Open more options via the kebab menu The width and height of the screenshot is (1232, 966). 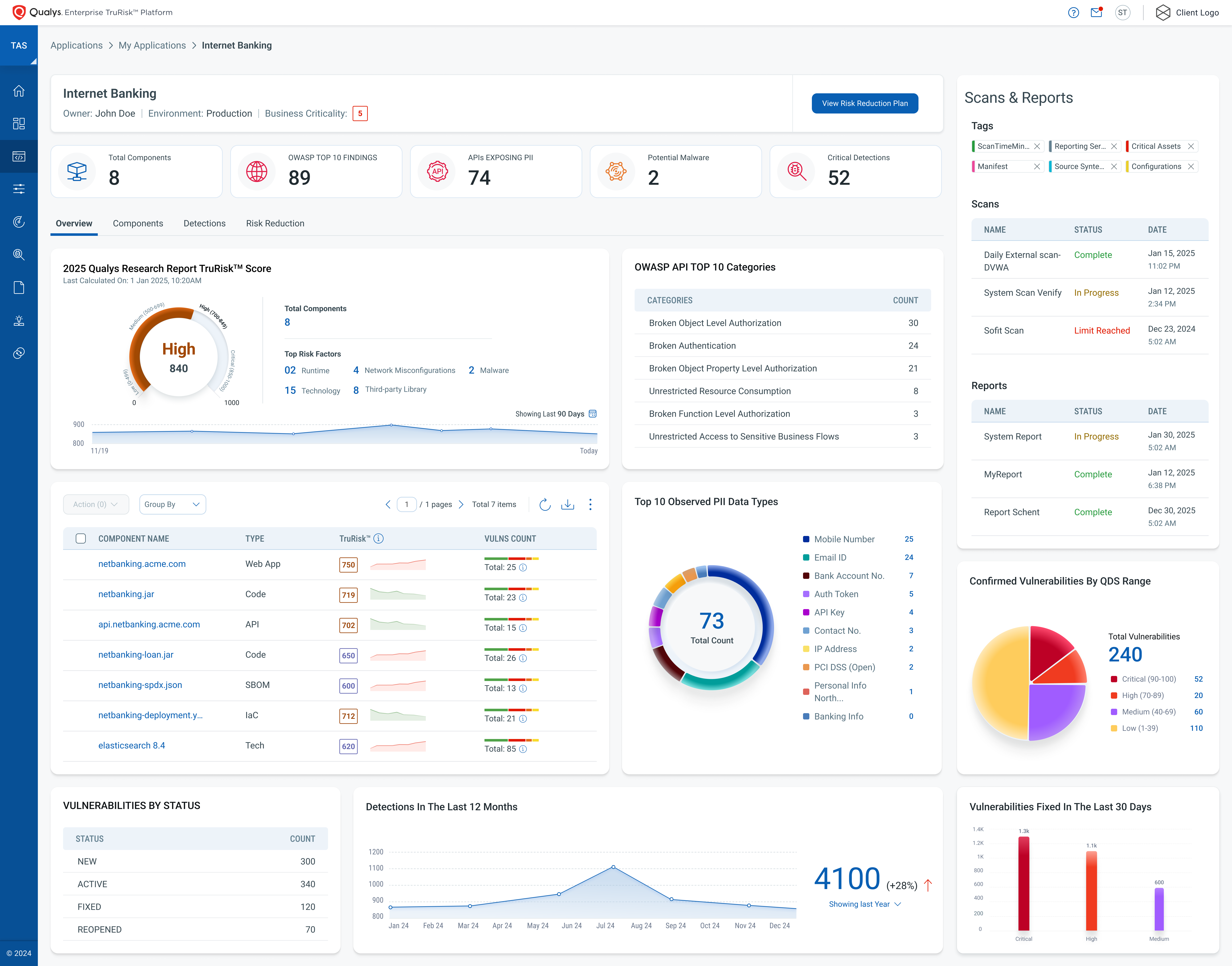coord(590,504)
